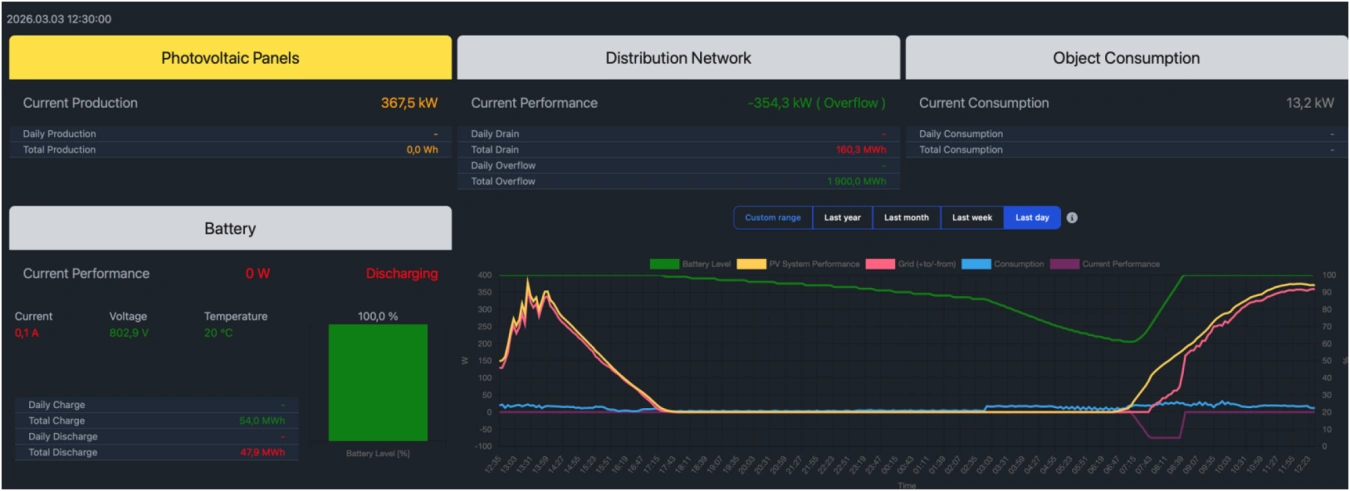Click the Photovoltaic Panels header
The width and height of the screenshot is (1350, 491).
coord(230,58)
